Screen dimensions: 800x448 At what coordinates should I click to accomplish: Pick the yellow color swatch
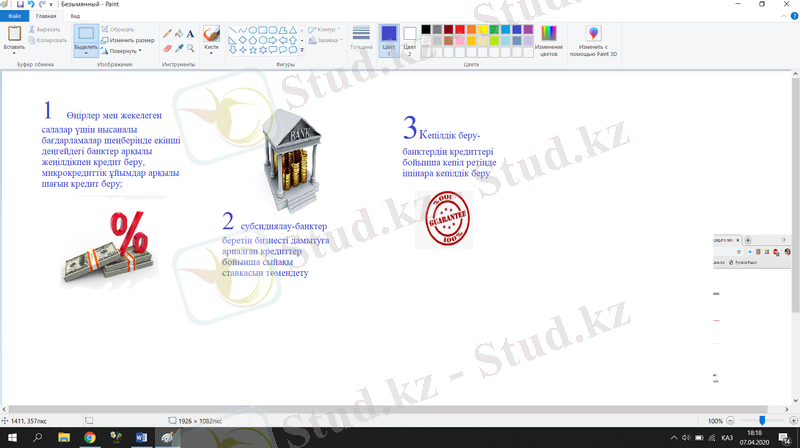pos(483,30)
